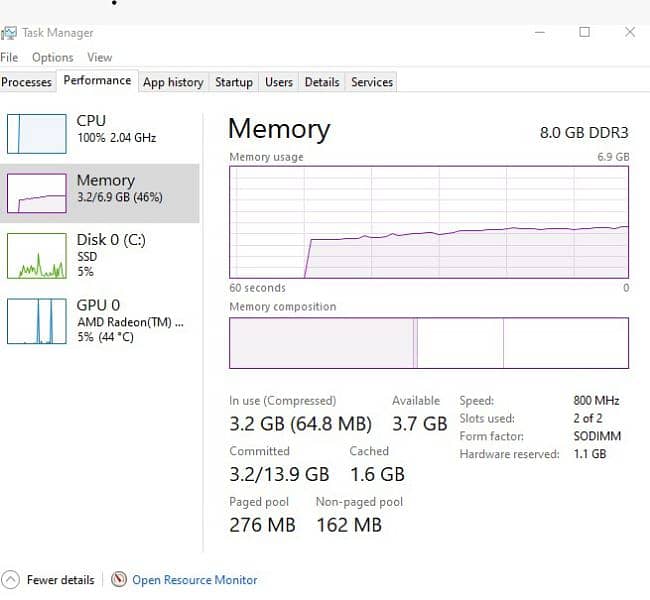Click the Task Manager title bar icon
This screenshot has height=600, width=650.
[9, 32]
